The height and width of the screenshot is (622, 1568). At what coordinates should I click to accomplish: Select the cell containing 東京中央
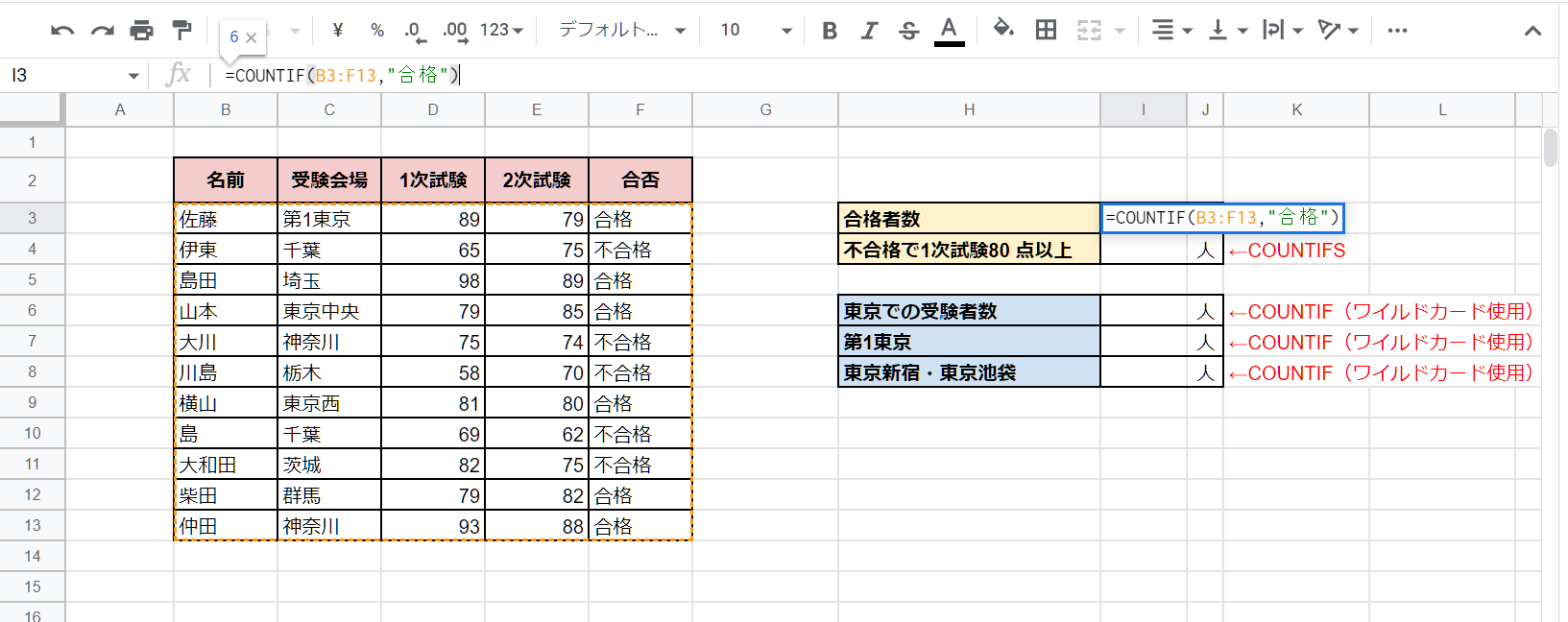[329, 311]
